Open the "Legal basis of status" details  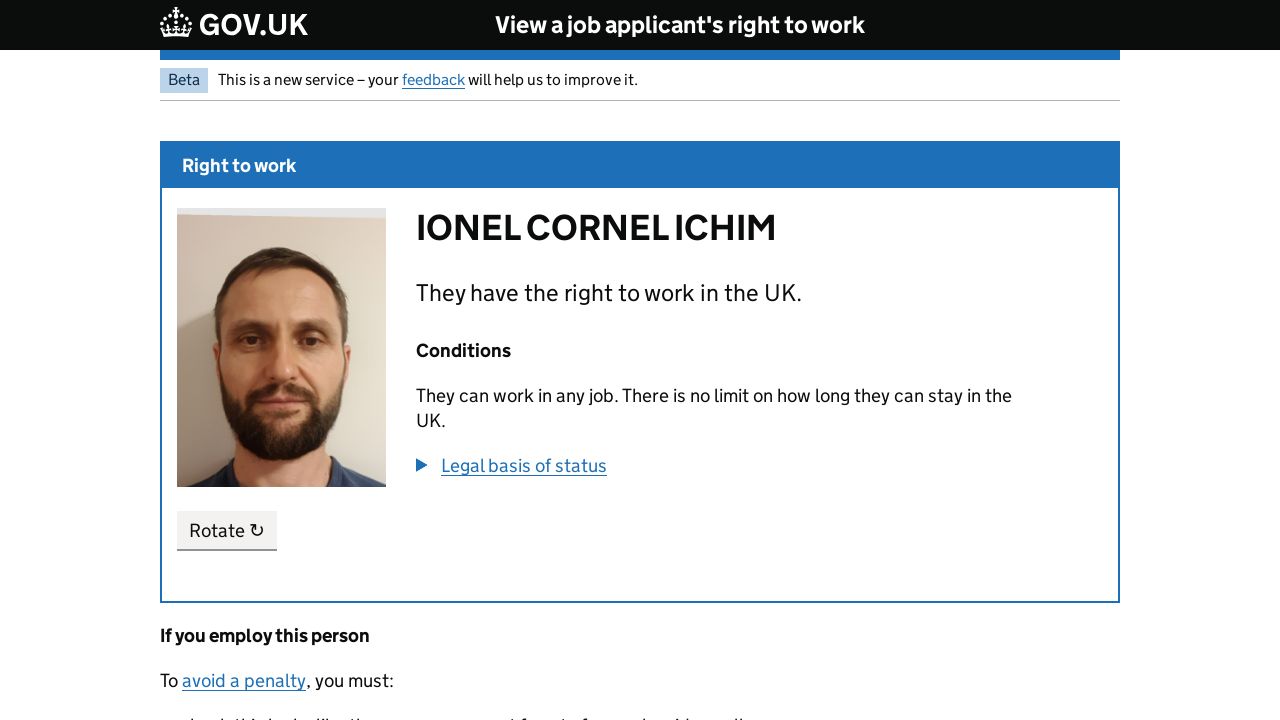click(x=523, y=466)
